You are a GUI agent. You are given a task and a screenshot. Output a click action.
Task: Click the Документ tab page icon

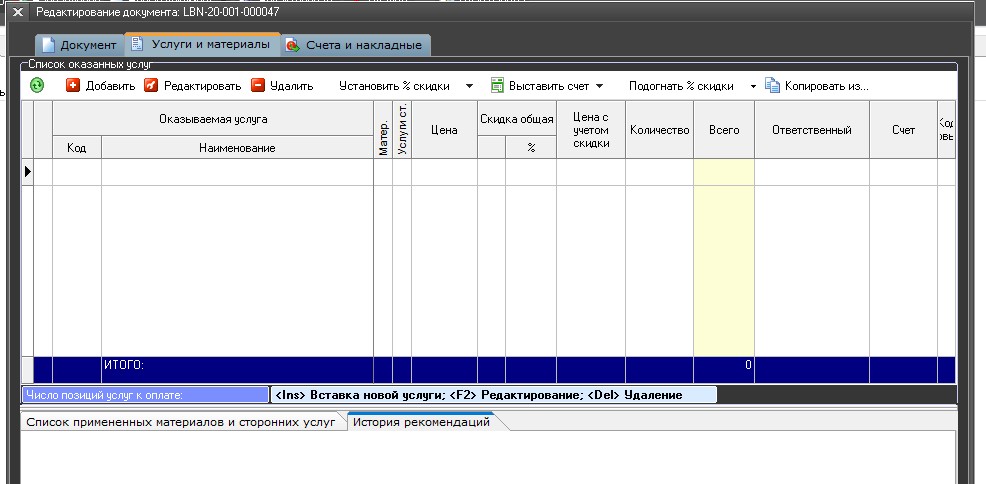pyautogui.click(x=48, y=45)
